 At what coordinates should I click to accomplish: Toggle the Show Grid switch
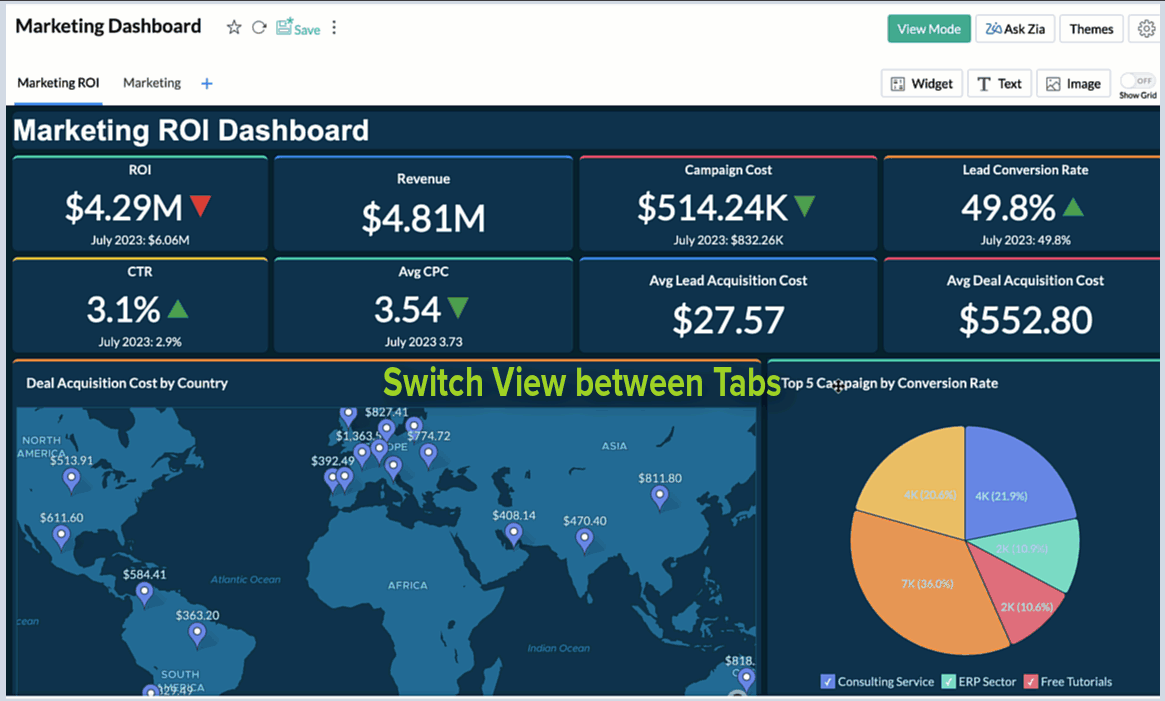point(1138,80)
